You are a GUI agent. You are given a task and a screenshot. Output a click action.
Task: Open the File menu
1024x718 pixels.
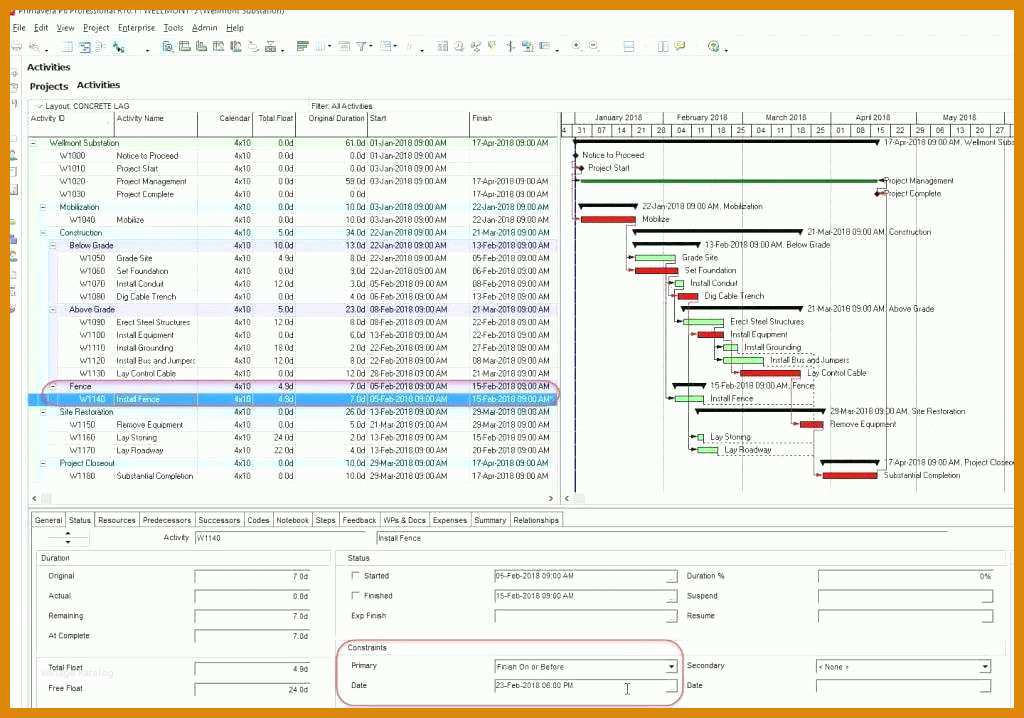point(19,27)
